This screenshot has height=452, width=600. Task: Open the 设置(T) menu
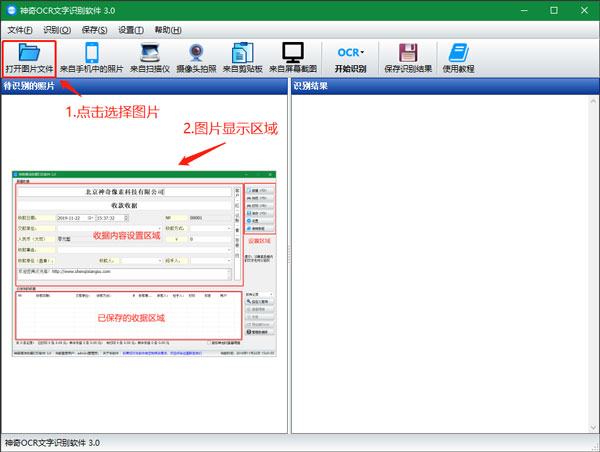[x=131, y=30]
